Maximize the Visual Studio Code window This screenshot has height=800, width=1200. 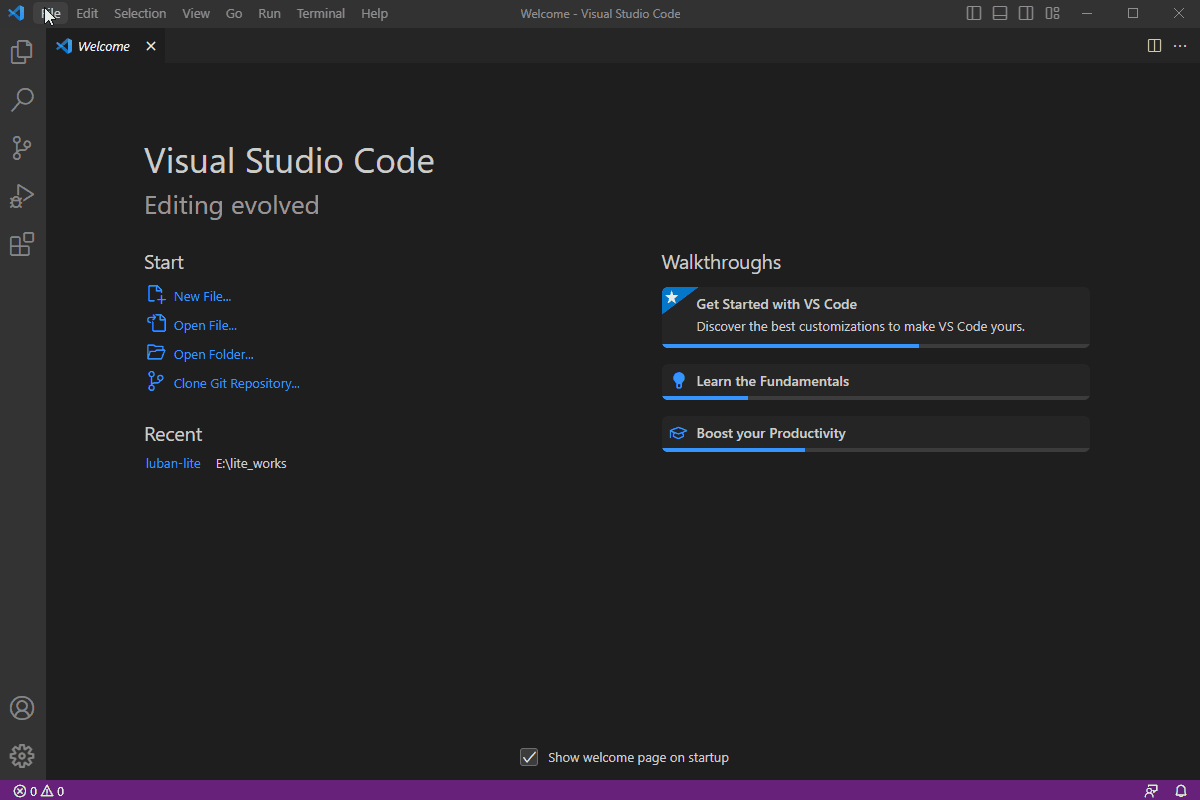click(1133, 13)
